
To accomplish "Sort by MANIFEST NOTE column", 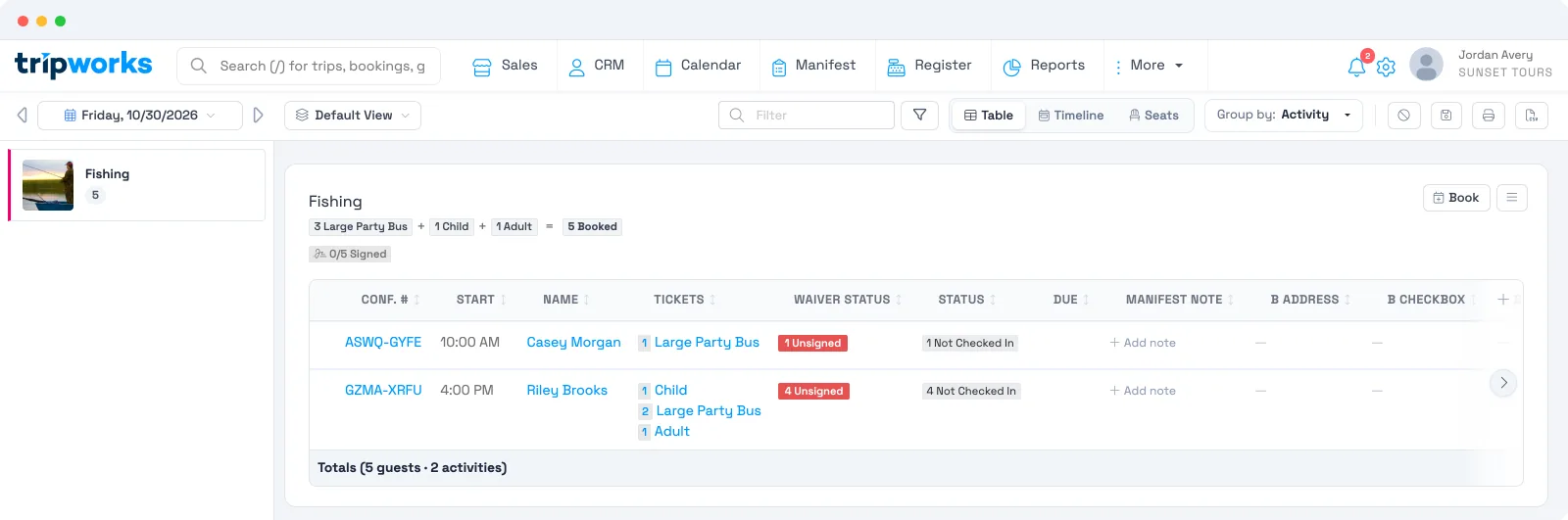I will click(1179, 300).
